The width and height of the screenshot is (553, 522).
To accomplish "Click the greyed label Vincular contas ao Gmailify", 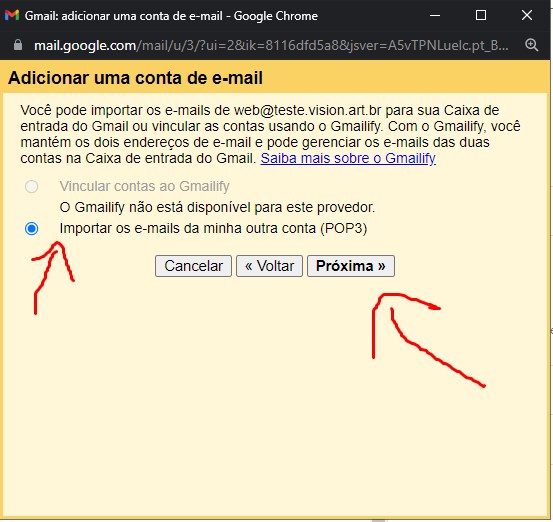I will [x=145, y=186].
